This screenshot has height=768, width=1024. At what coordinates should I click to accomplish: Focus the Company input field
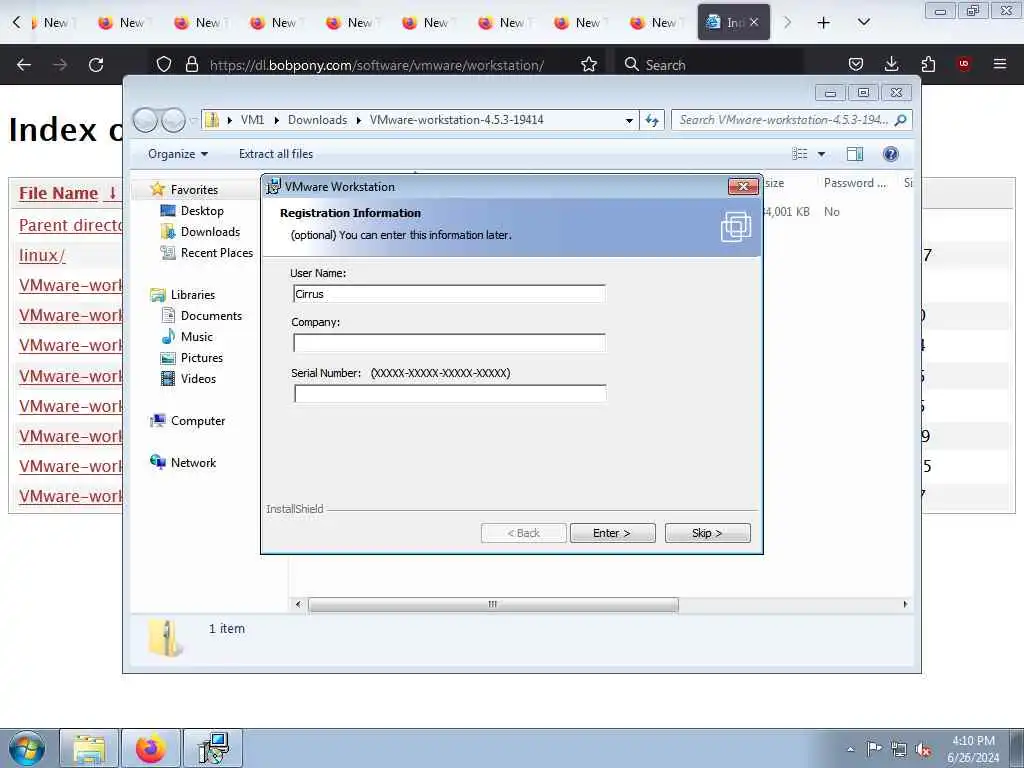449,343
